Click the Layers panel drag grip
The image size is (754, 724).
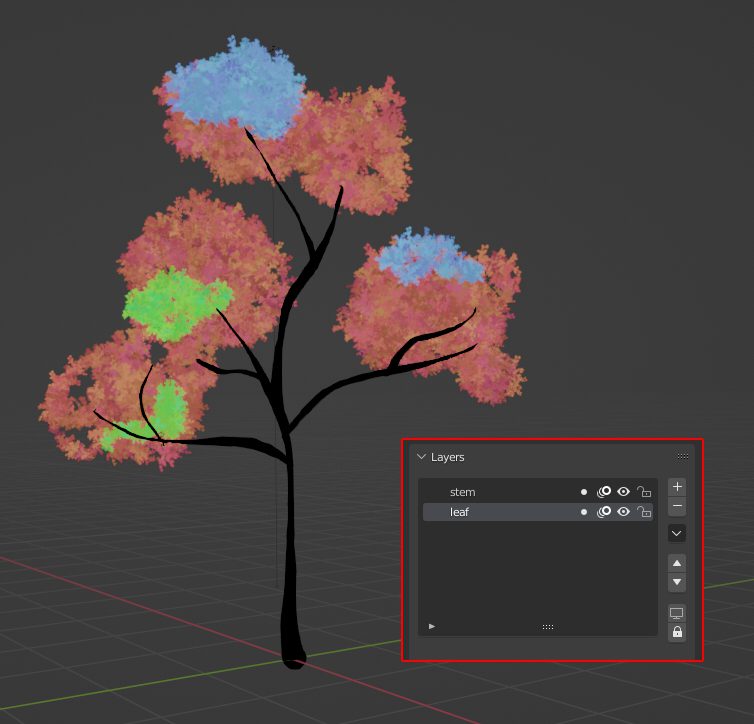click(x=683, y=457)
